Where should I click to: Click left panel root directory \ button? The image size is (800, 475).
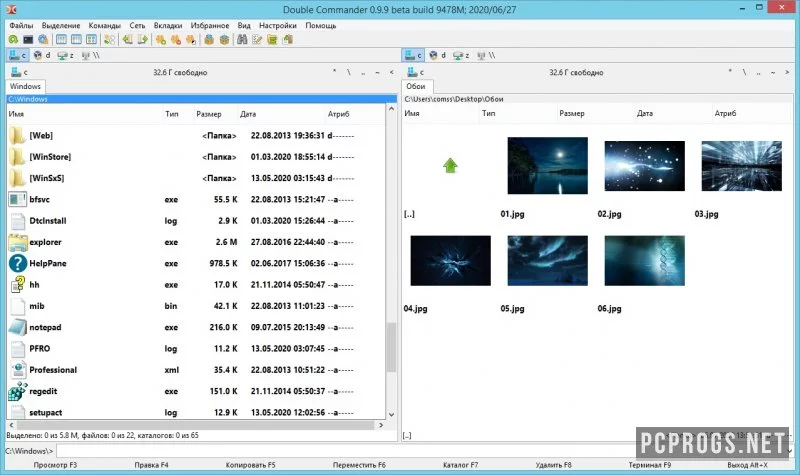pyautogui.click(x=349, y=72)
